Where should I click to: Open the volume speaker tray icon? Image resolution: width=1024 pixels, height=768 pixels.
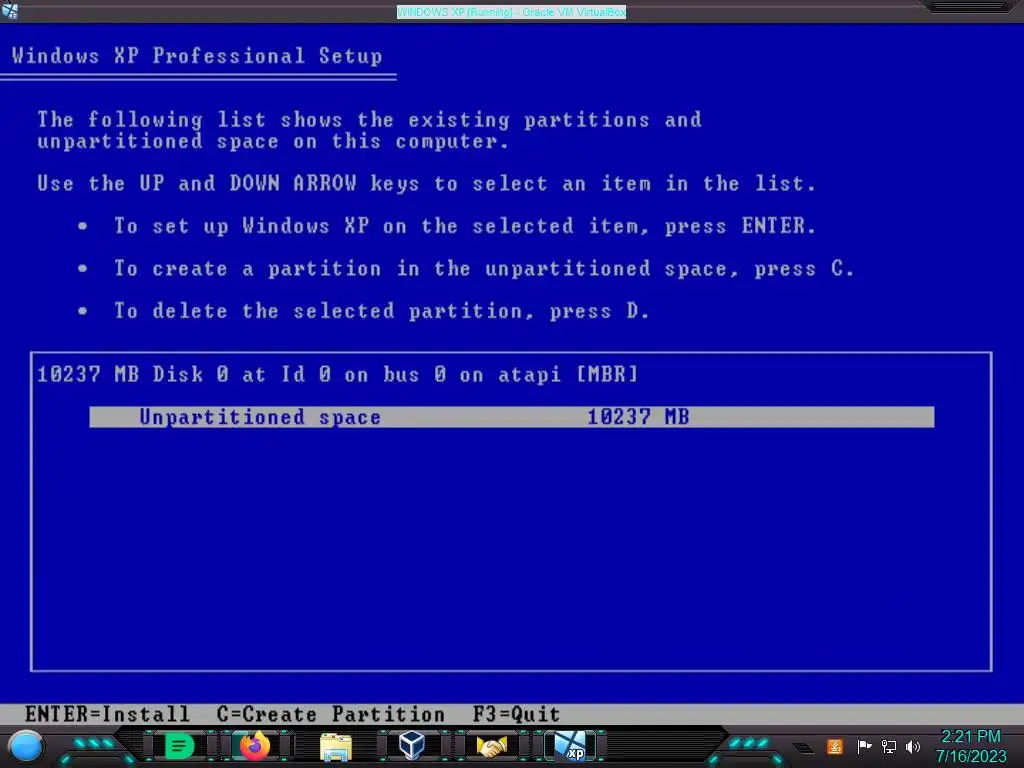[x=913, y=746]
